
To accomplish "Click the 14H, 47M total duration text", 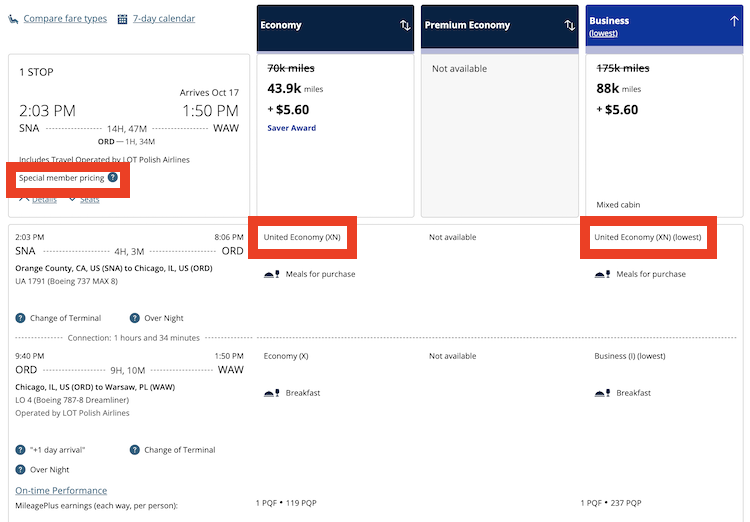I will 127,129.
